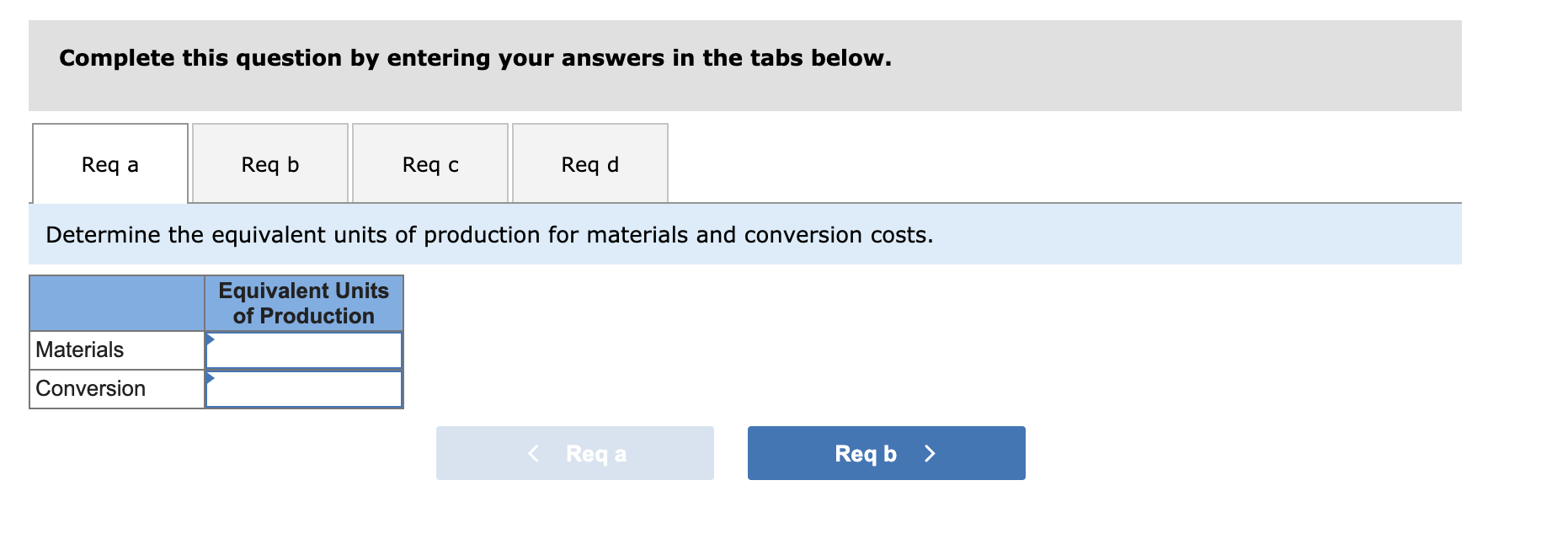Click the Req b button label text
Screen dimensions: 1568x539
point(867,453)
